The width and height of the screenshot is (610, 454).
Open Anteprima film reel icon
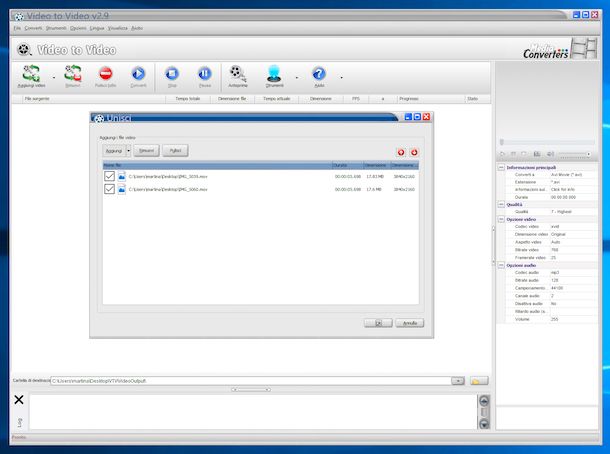pyautogui.click(x=237, y=76)
